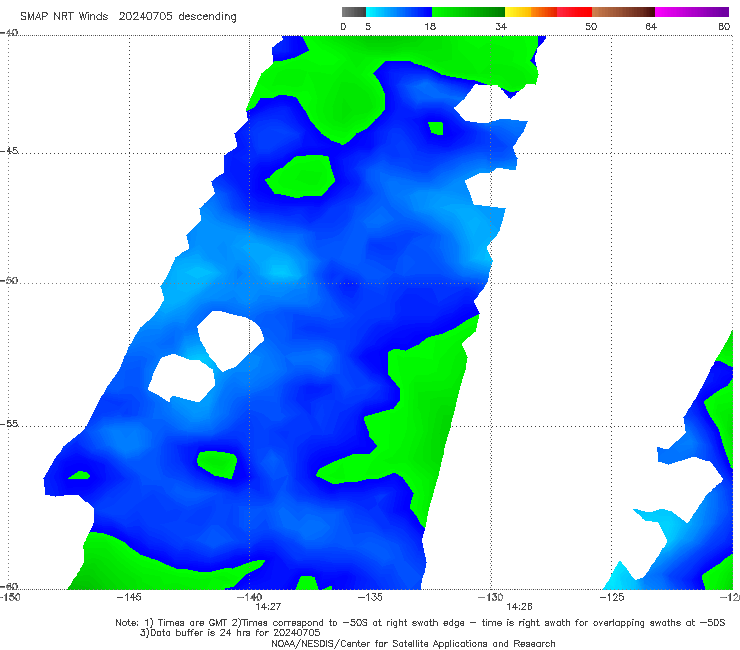Click the gray segment of the color bar
The width and height of the screenshot is (740, 650).
(x=353, y=12)
